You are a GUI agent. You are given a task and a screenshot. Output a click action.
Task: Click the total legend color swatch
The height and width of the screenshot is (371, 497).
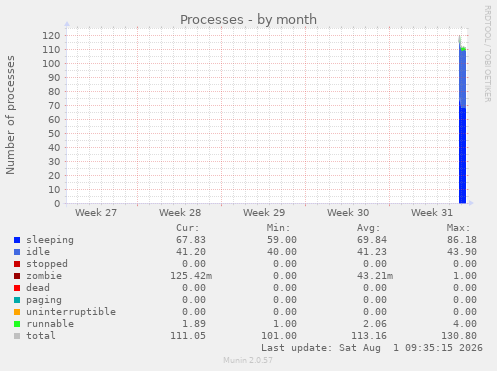17,336
